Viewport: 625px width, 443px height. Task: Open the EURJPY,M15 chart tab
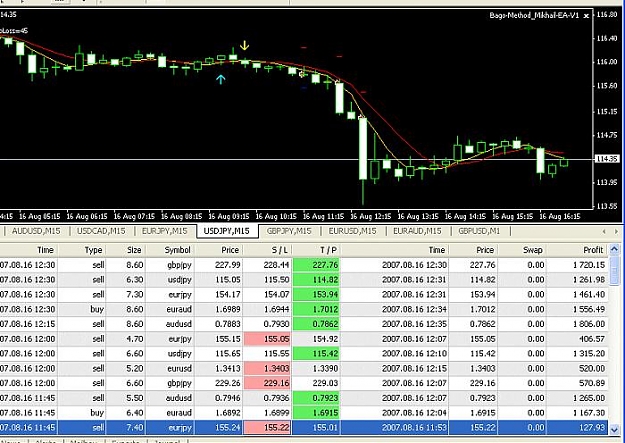coord(164,231)
